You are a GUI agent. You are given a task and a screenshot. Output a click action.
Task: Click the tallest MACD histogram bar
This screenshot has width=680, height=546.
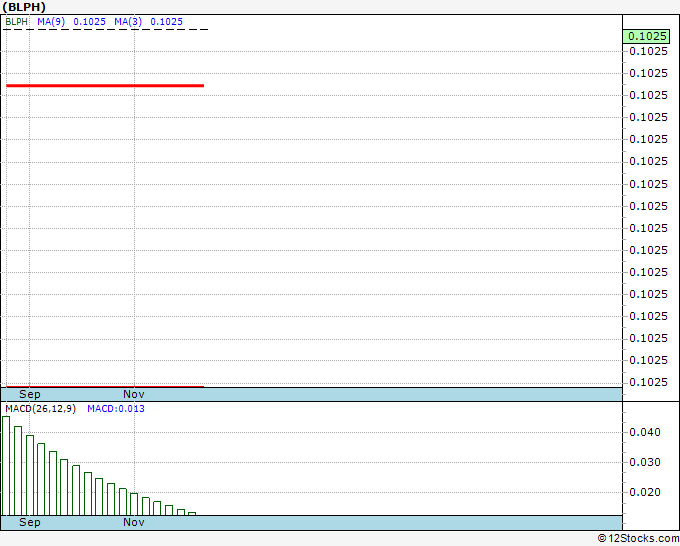point(6,466)
